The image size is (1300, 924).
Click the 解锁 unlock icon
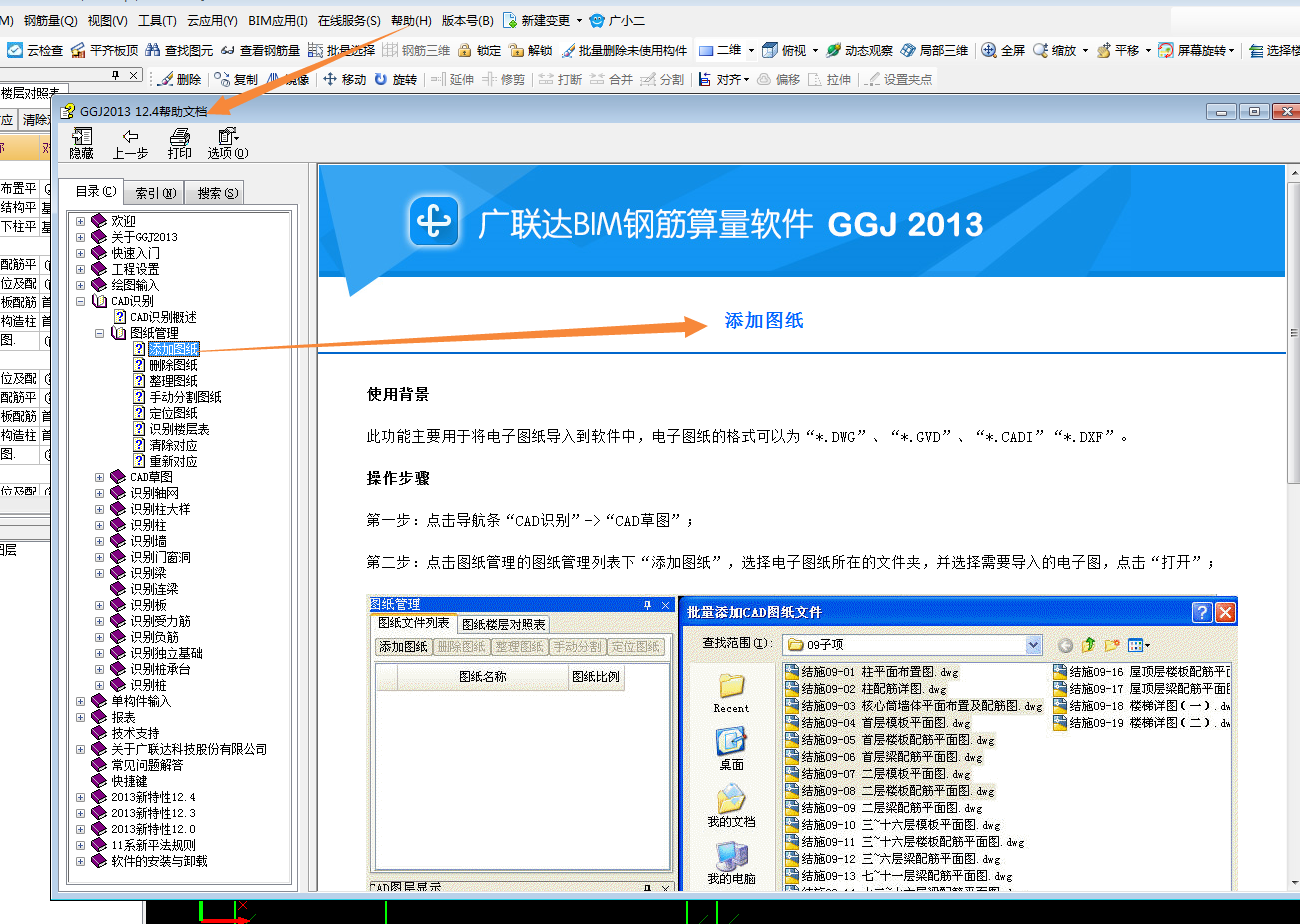(x=530, y=50)
